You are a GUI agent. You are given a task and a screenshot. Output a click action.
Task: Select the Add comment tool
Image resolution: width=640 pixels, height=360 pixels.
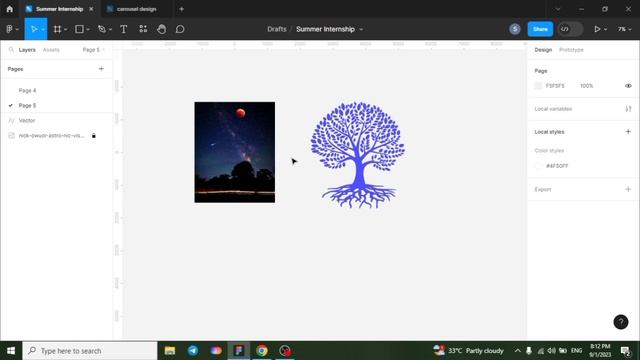coord(180,29)
